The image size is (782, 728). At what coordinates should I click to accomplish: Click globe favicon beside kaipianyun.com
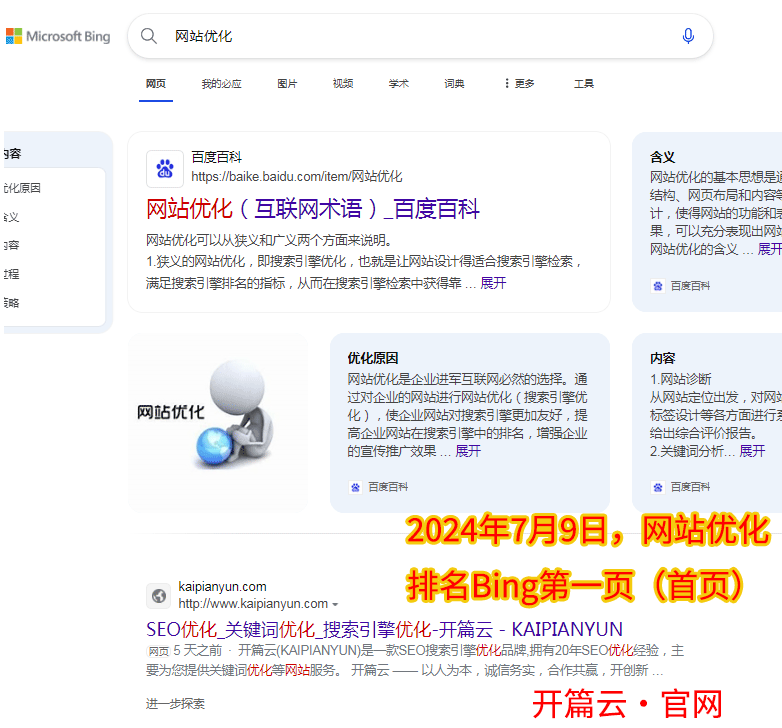pos(159,596)
